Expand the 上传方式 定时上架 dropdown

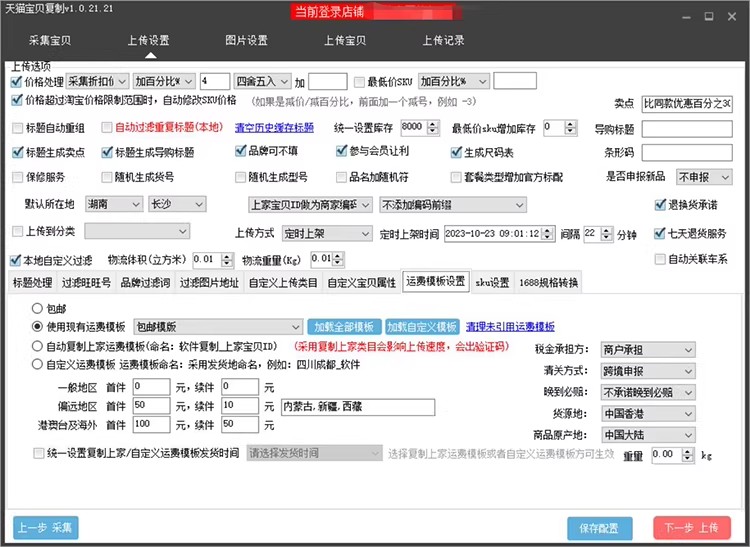point(309,233)
